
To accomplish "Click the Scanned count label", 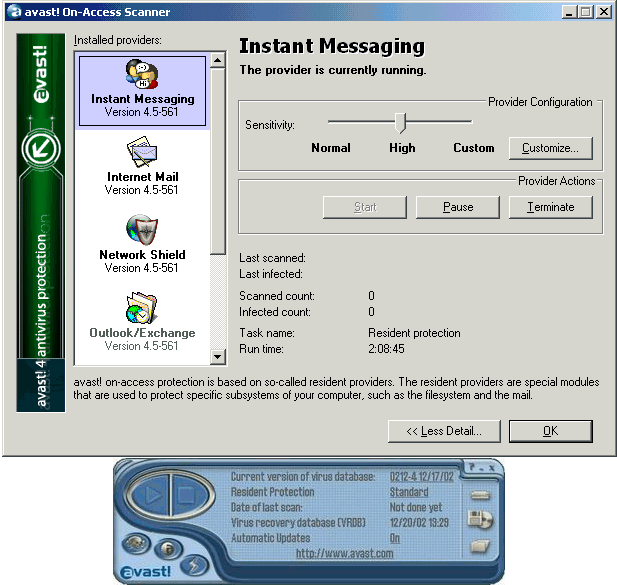I will point(277,296).
